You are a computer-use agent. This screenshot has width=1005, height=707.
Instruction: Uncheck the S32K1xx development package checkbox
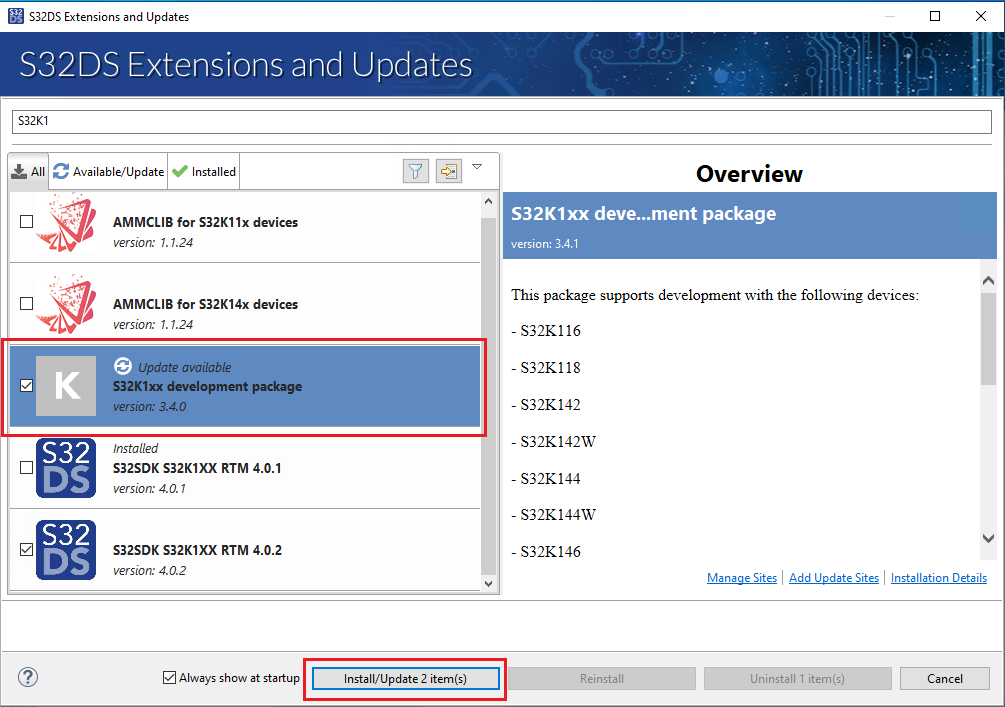(x=25, y=386)
